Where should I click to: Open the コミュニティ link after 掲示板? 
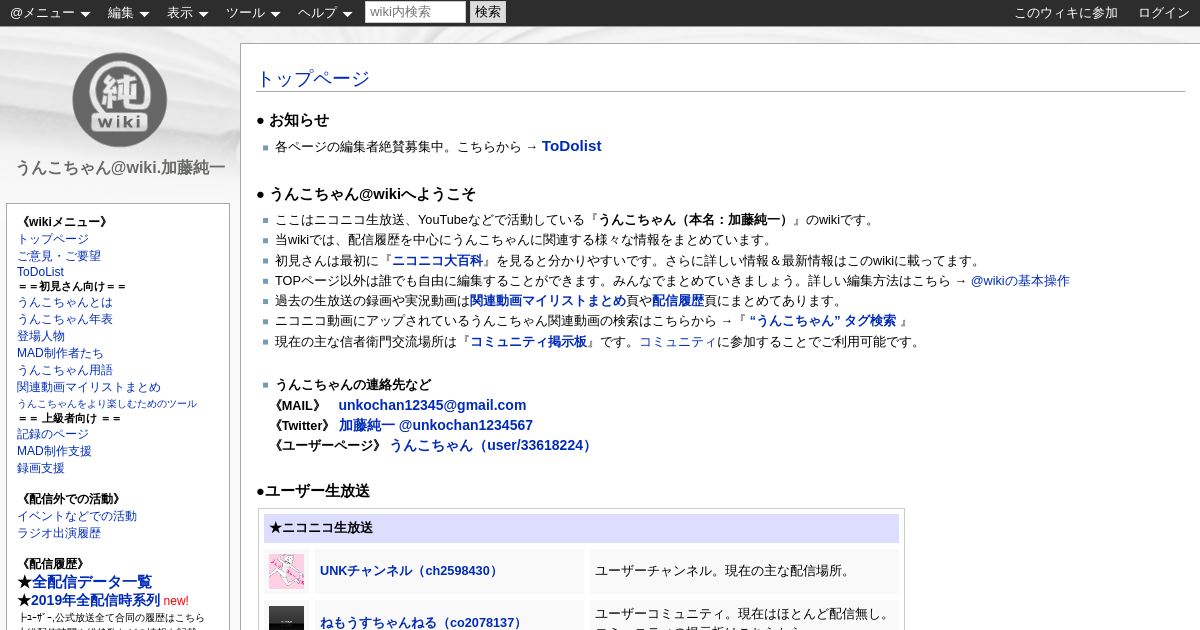coord(678,341)
